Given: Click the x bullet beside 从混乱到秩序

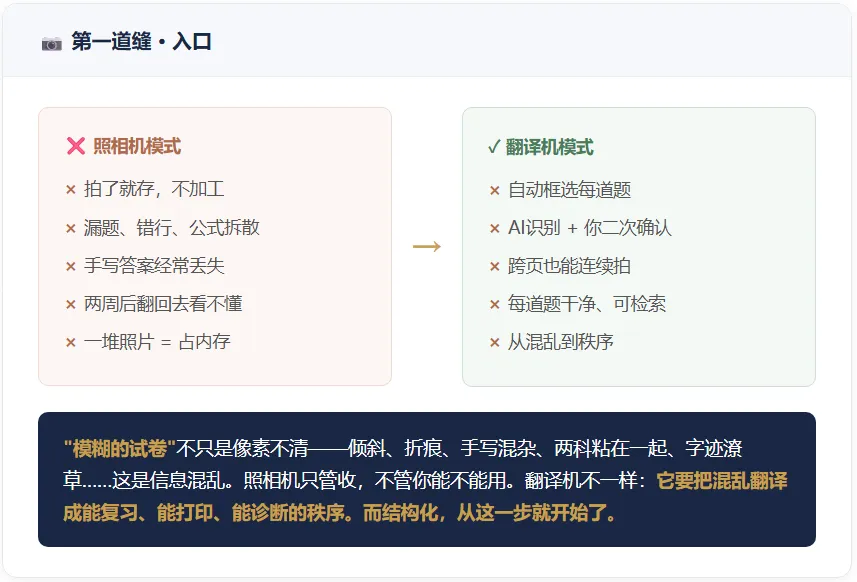Looking at the screenshot, I should pos(495,342).
